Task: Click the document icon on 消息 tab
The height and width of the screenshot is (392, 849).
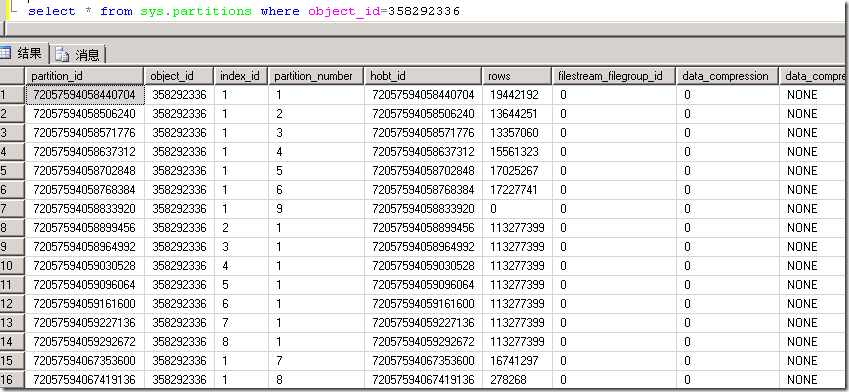Action: pos(62,55)
